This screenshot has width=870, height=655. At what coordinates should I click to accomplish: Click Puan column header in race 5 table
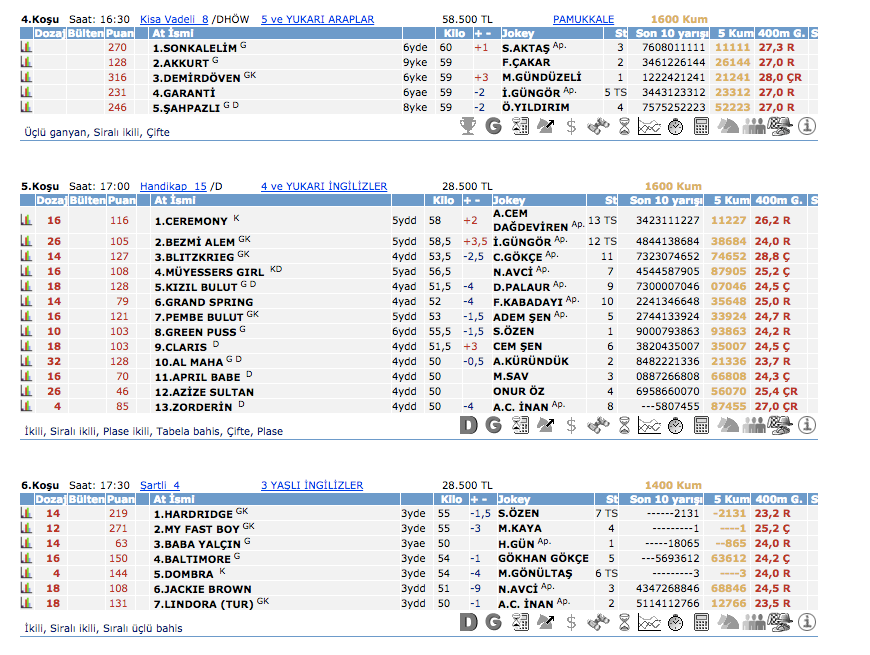(120, 200)
